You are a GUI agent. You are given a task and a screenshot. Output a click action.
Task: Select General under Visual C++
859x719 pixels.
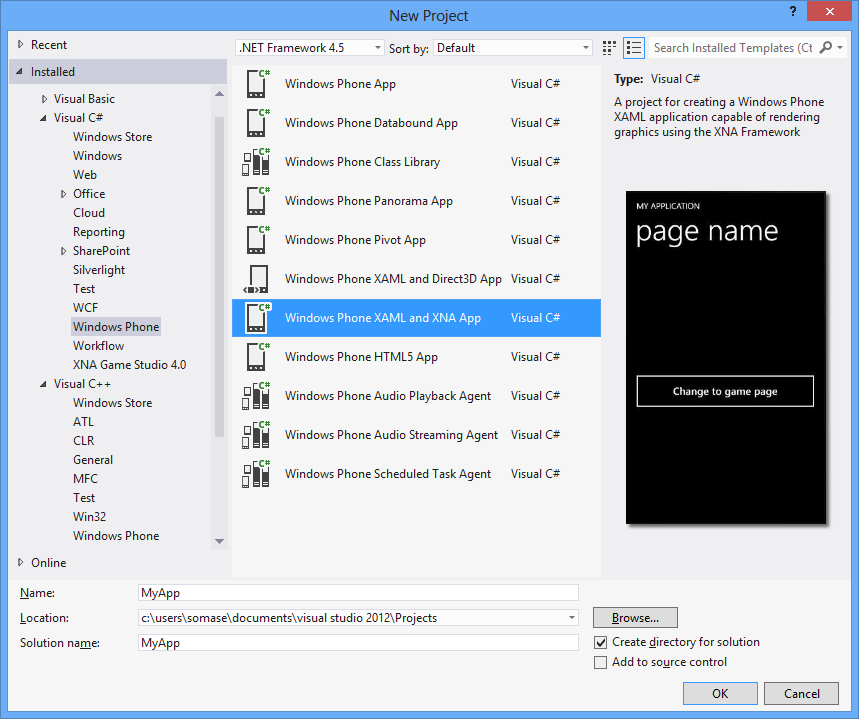tap(93, 460)
